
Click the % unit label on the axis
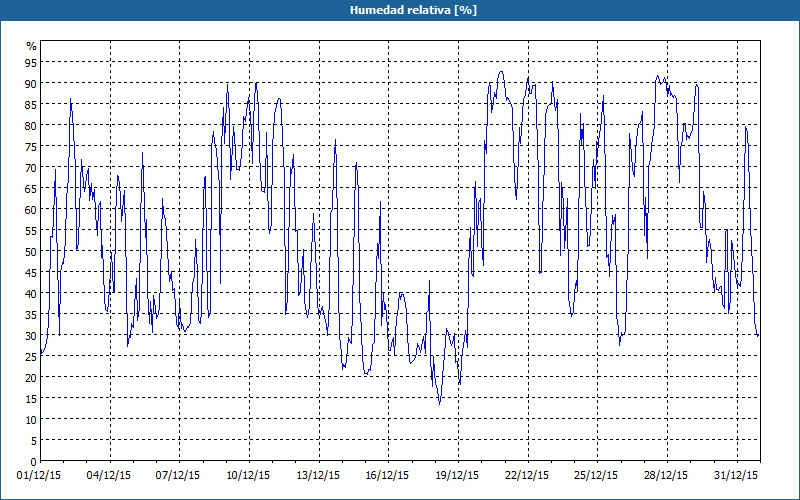32,46
